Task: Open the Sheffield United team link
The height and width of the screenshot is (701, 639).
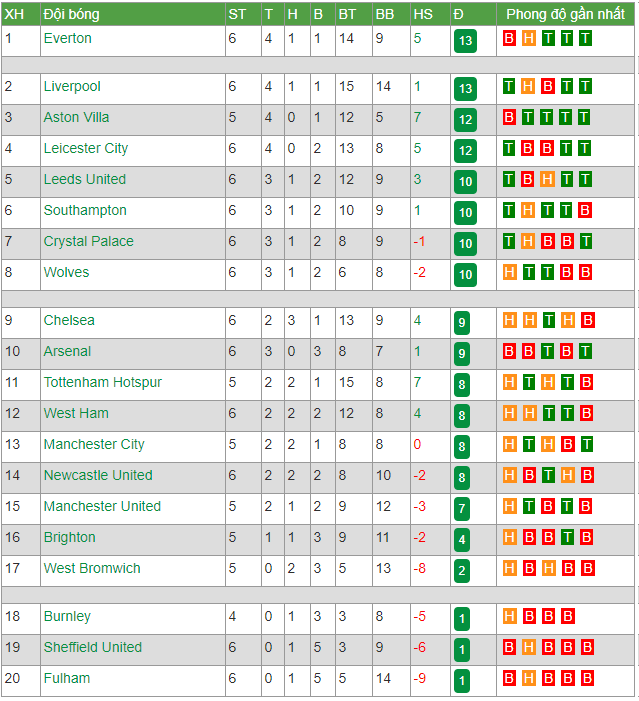Action: coord(93,647)
